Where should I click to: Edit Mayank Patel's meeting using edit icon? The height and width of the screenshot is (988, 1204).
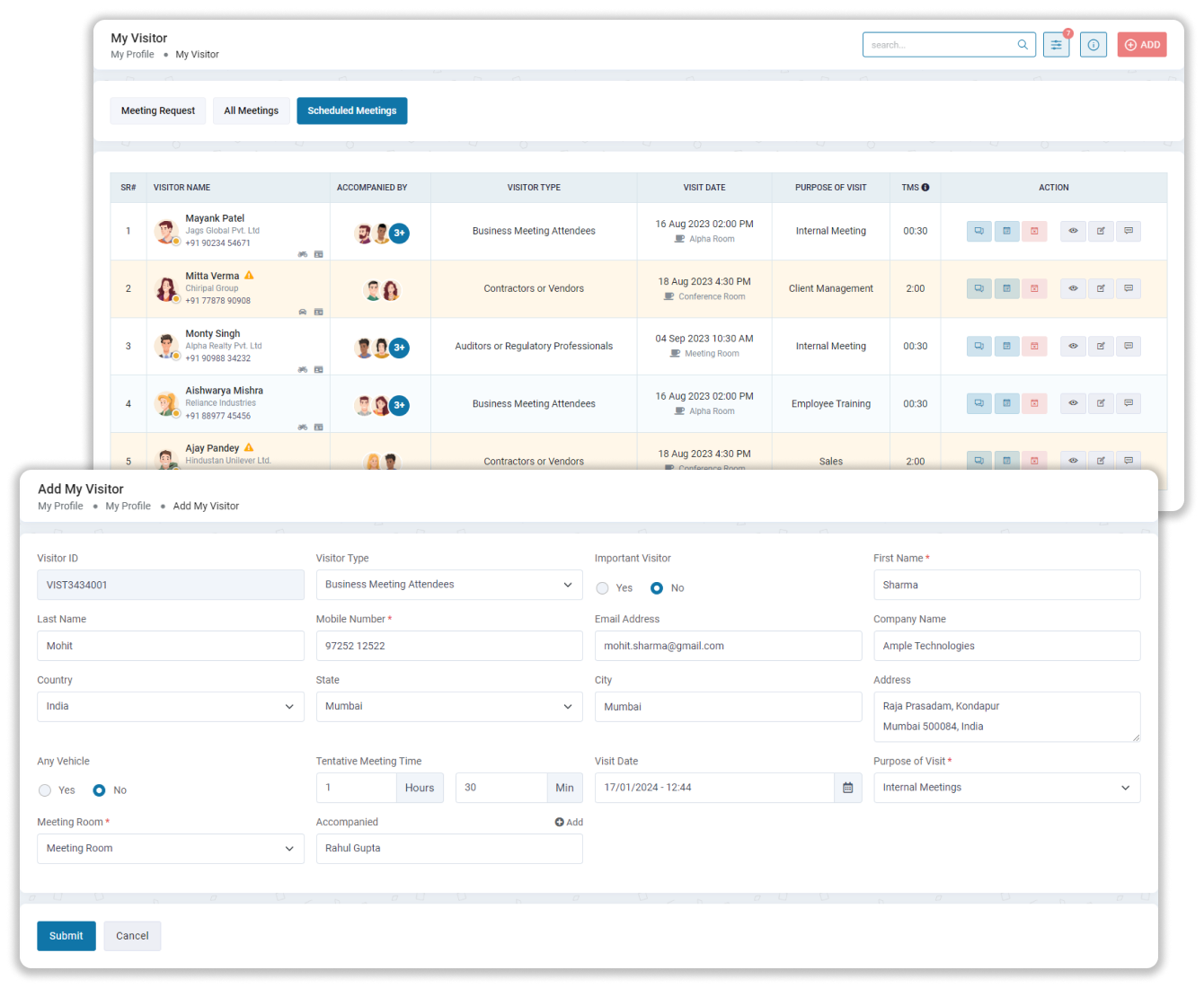coord(1100,231)
